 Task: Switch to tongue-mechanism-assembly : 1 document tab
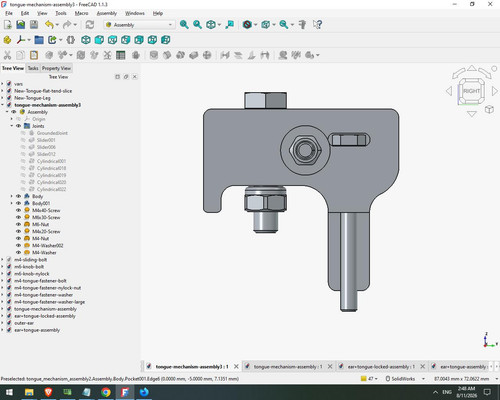[x=288, y=367]
